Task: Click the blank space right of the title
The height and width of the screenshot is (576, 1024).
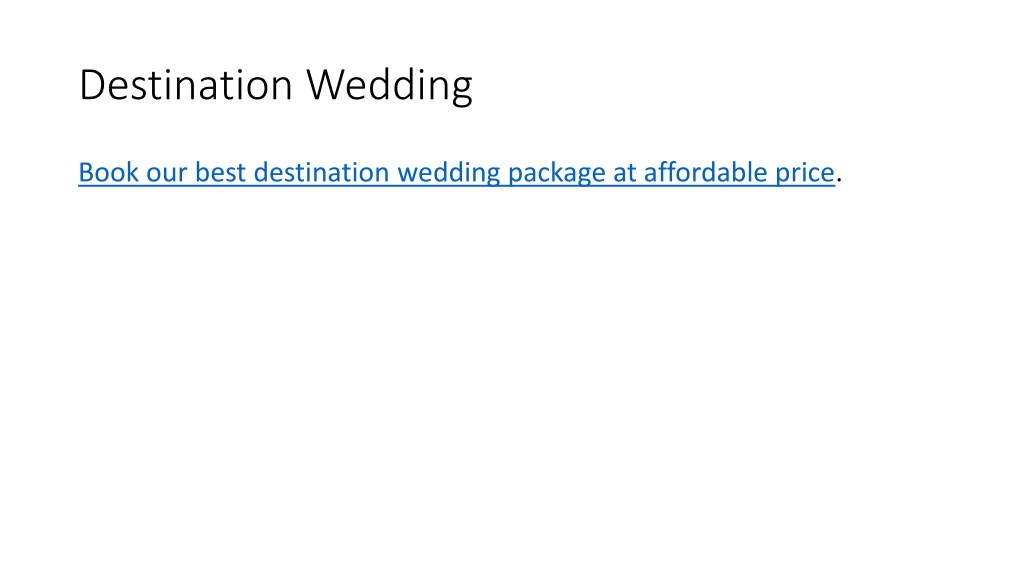Action: pos(718,85)
